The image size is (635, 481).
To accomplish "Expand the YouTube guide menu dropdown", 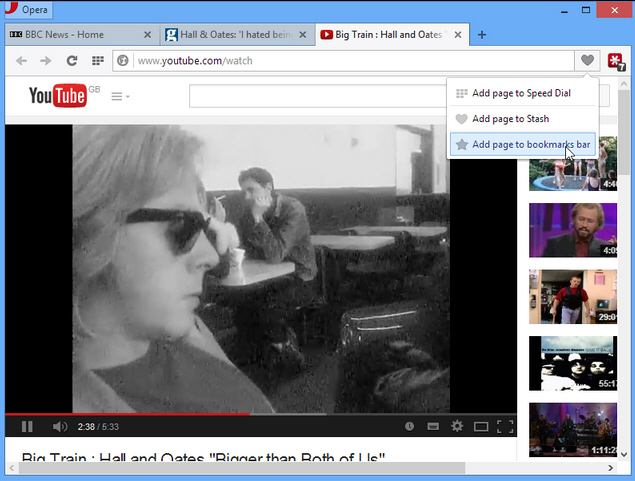I will coord(120,96).
